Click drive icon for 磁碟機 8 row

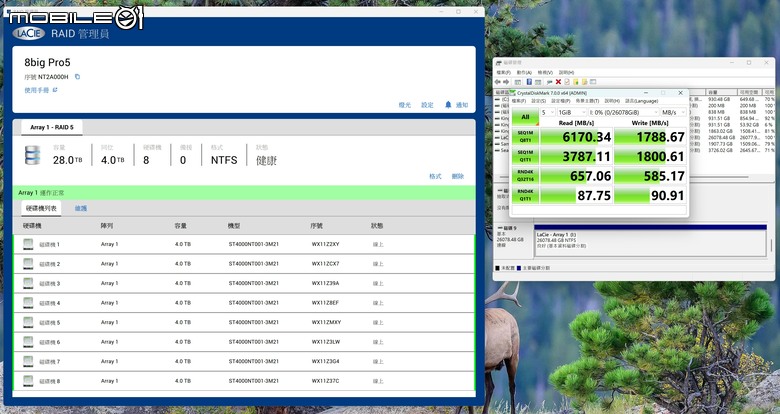coord(28,381)
